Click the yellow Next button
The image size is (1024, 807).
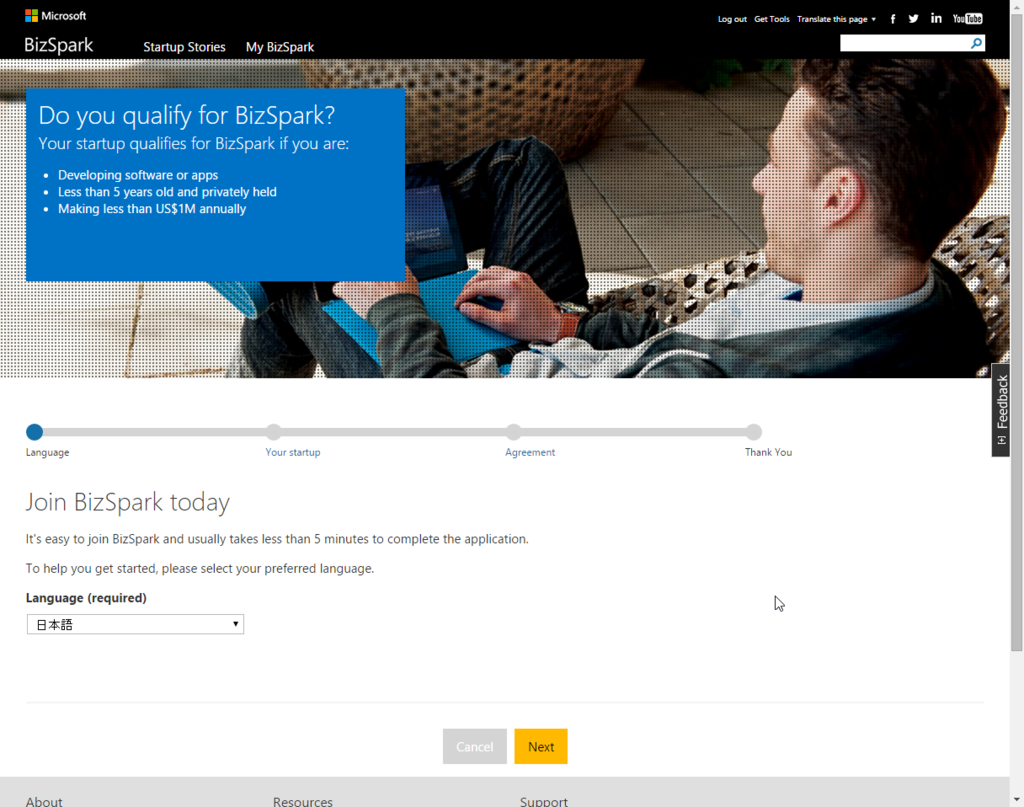tap(541, 746)
